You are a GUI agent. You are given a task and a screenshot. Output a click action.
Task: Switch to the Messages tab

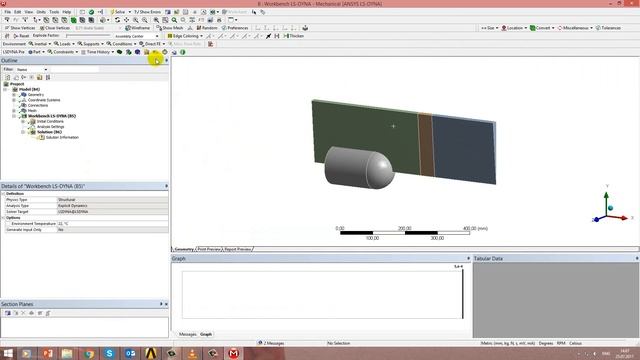187,334
